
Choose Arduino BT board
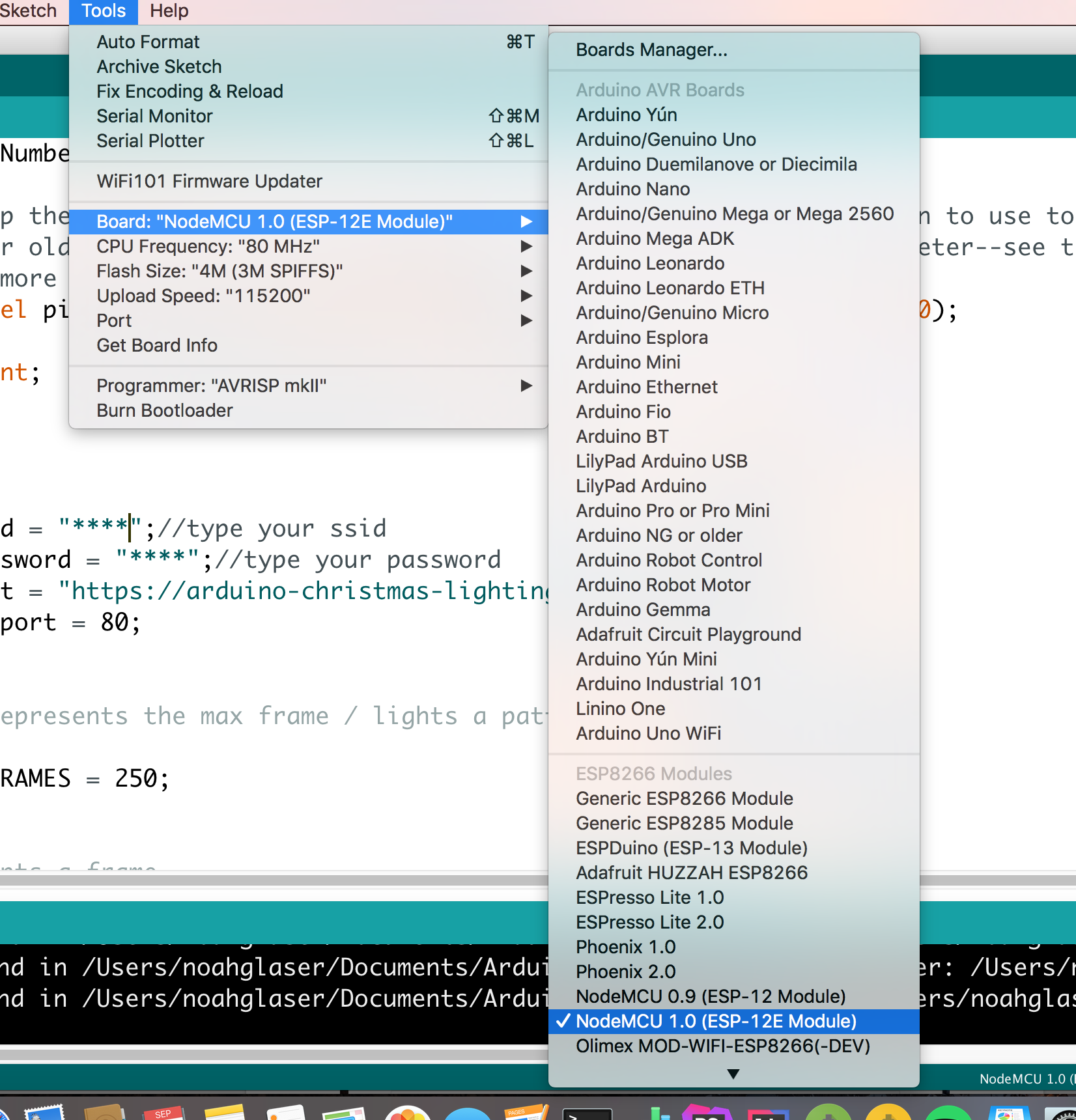(x=734, y=436)
